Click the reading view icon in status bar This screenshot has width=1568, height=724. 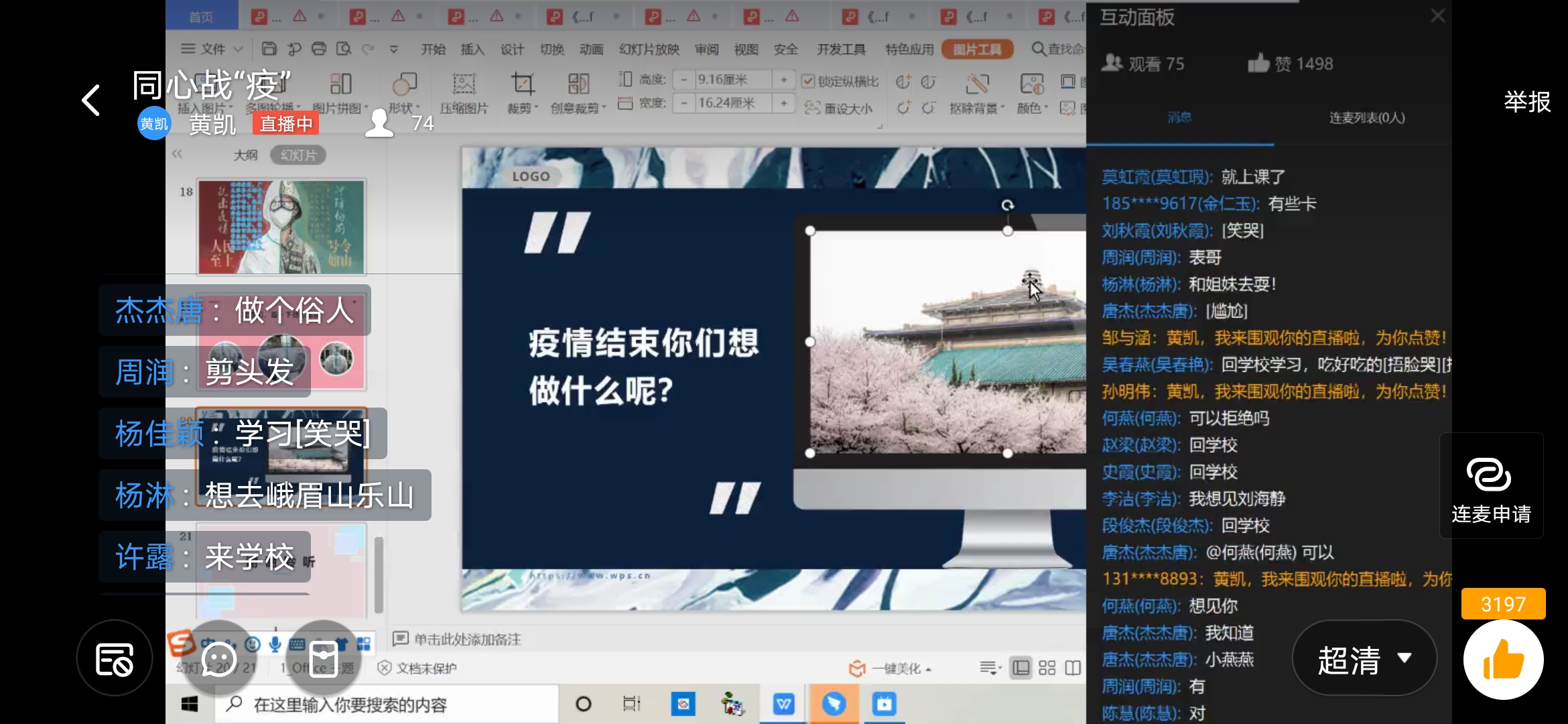pos(1073,668)
